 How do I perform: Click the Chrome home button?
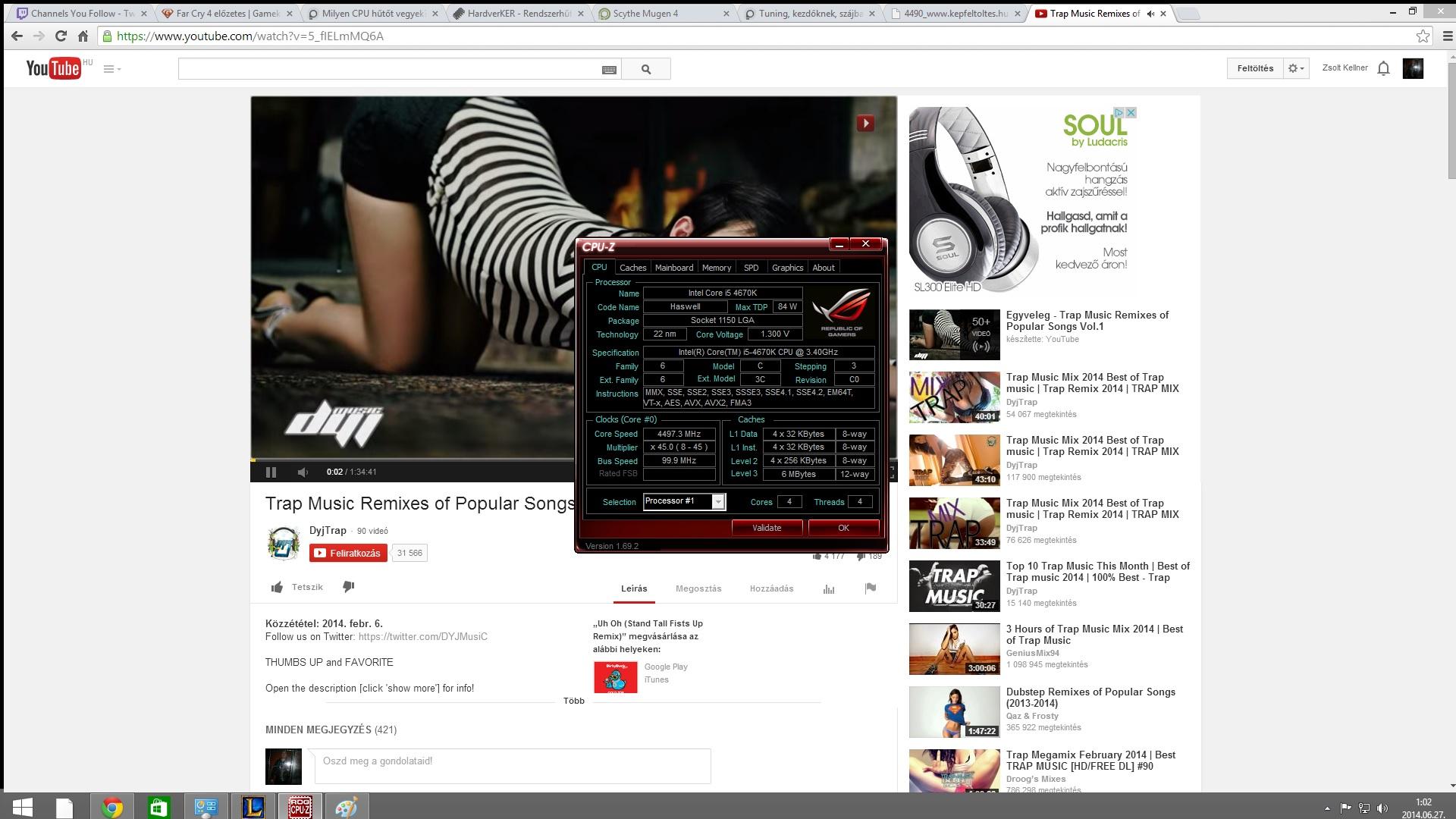point(83,36)
